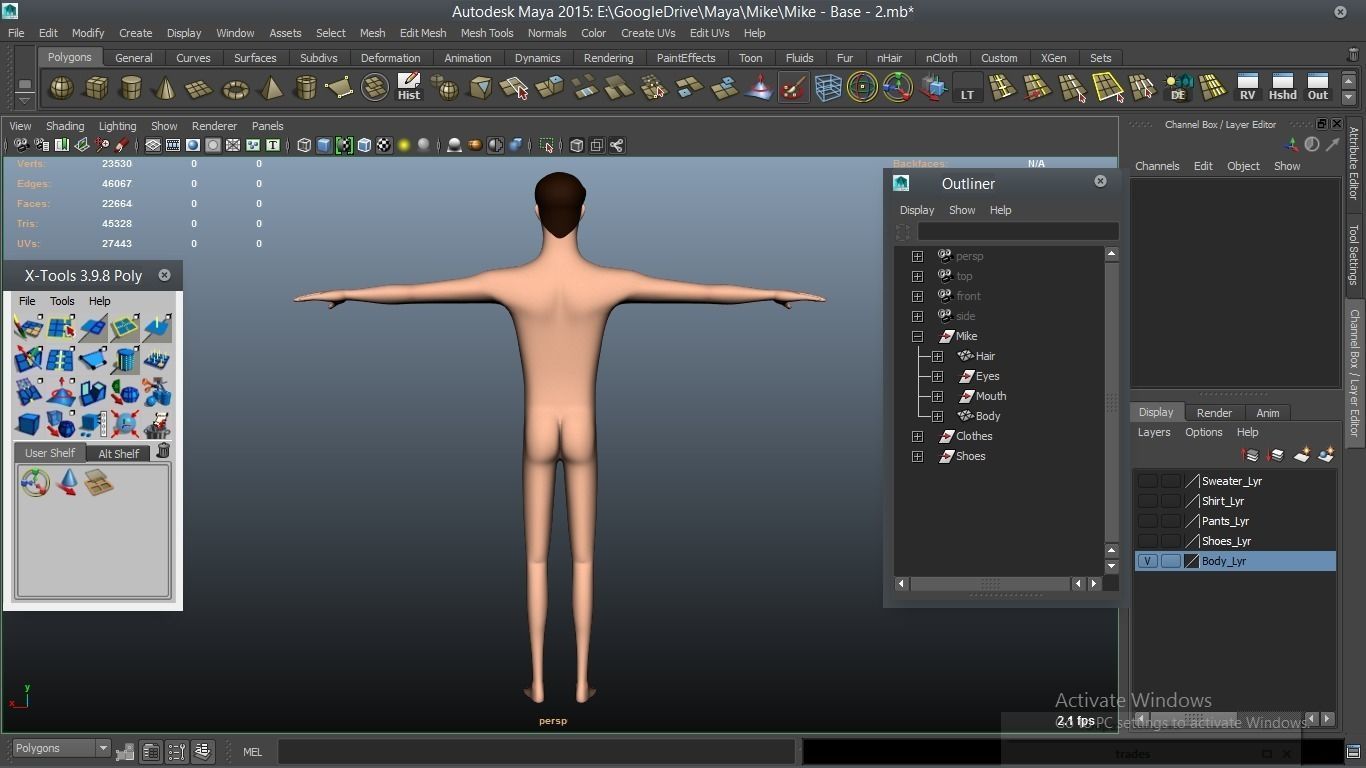Click the select camera icon in viewport toolbar
This screenshot has height=768, width=1366.
(21, 146)
